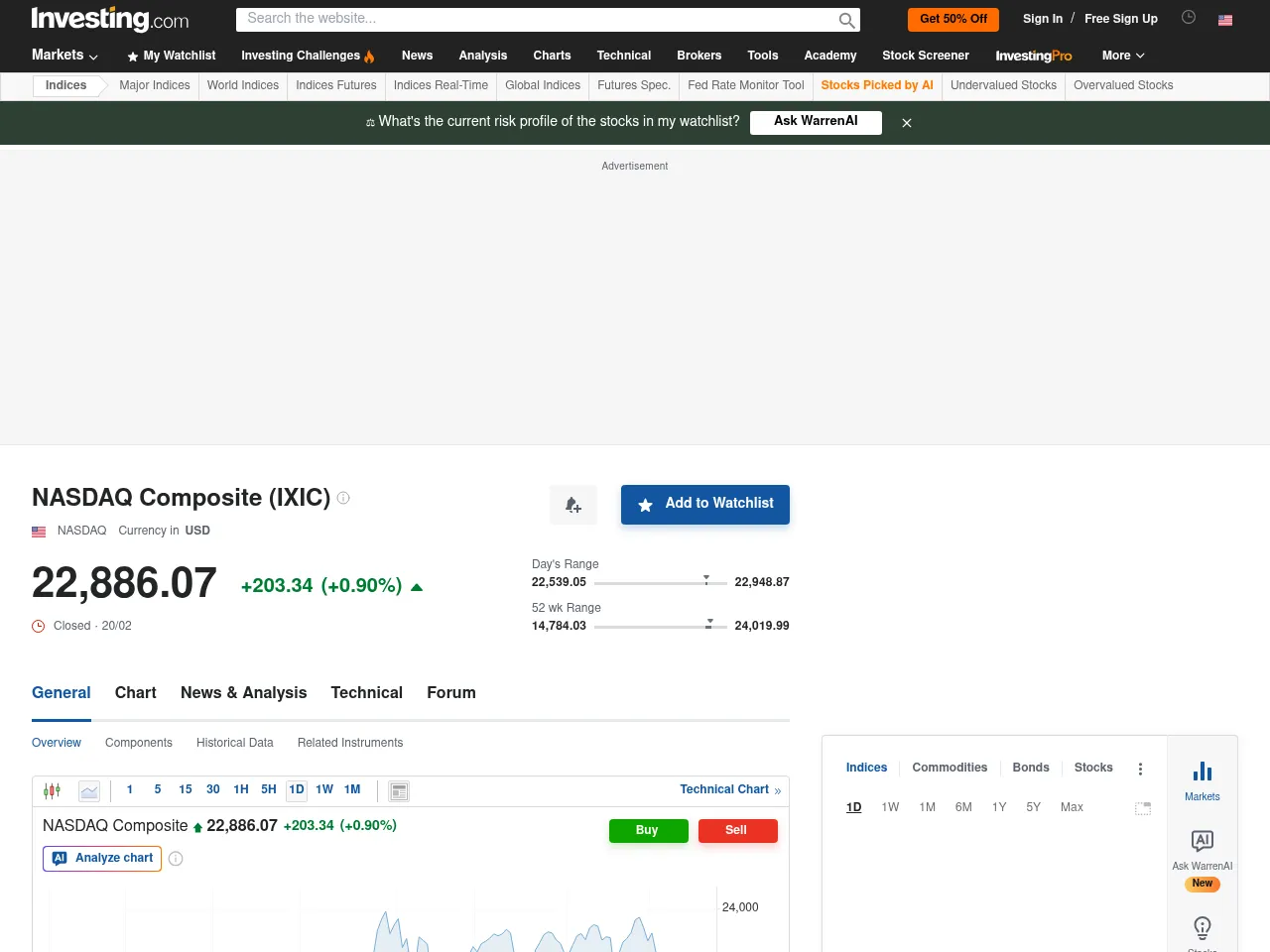1270x952 pixels.
Task: Select the 1W timeframe button
Action: pos(323,789)
